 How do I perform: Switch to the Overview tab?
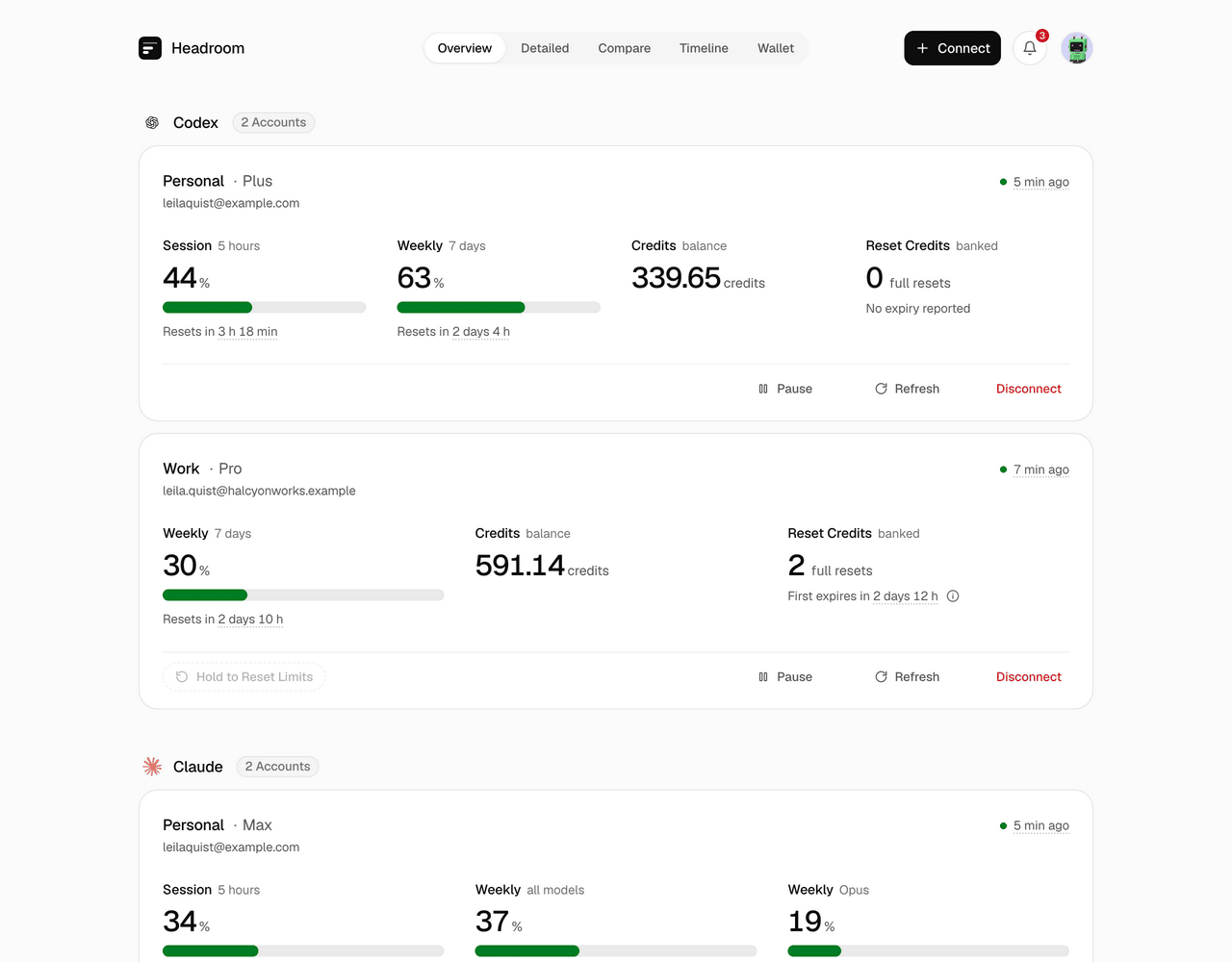tap(465, 48)
